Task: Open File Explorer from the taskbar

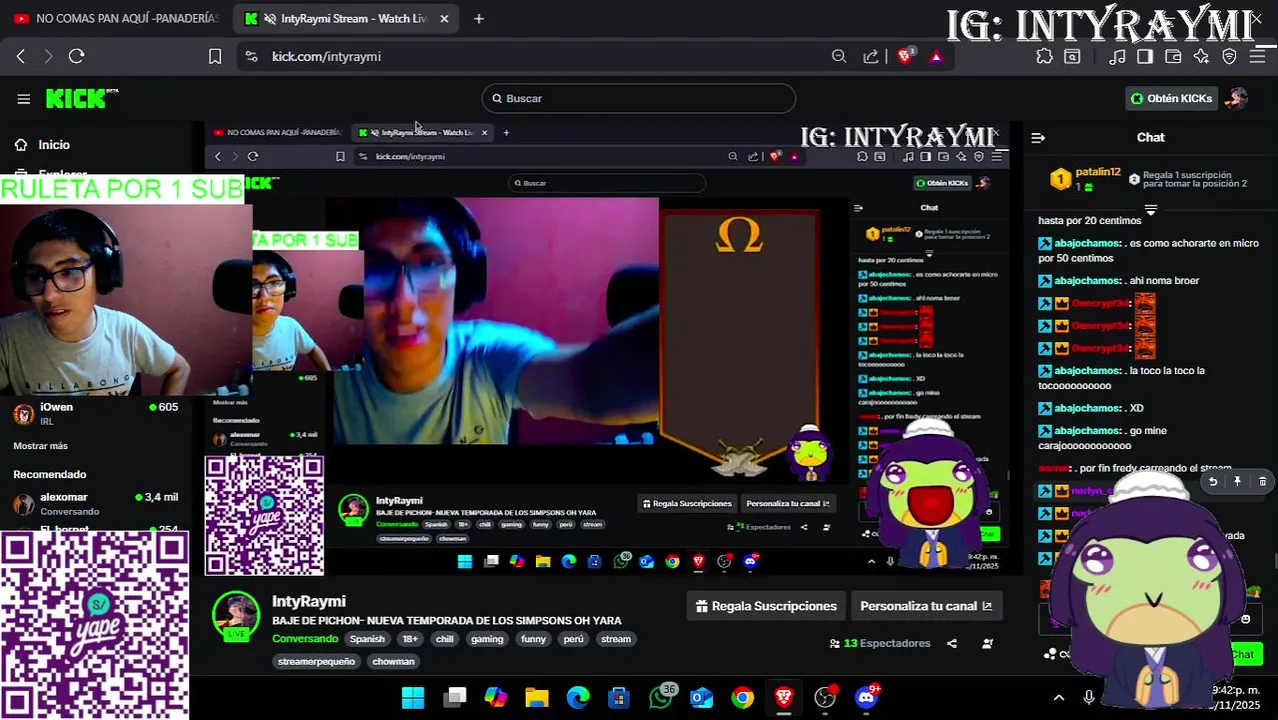Action: click(537, 697)
